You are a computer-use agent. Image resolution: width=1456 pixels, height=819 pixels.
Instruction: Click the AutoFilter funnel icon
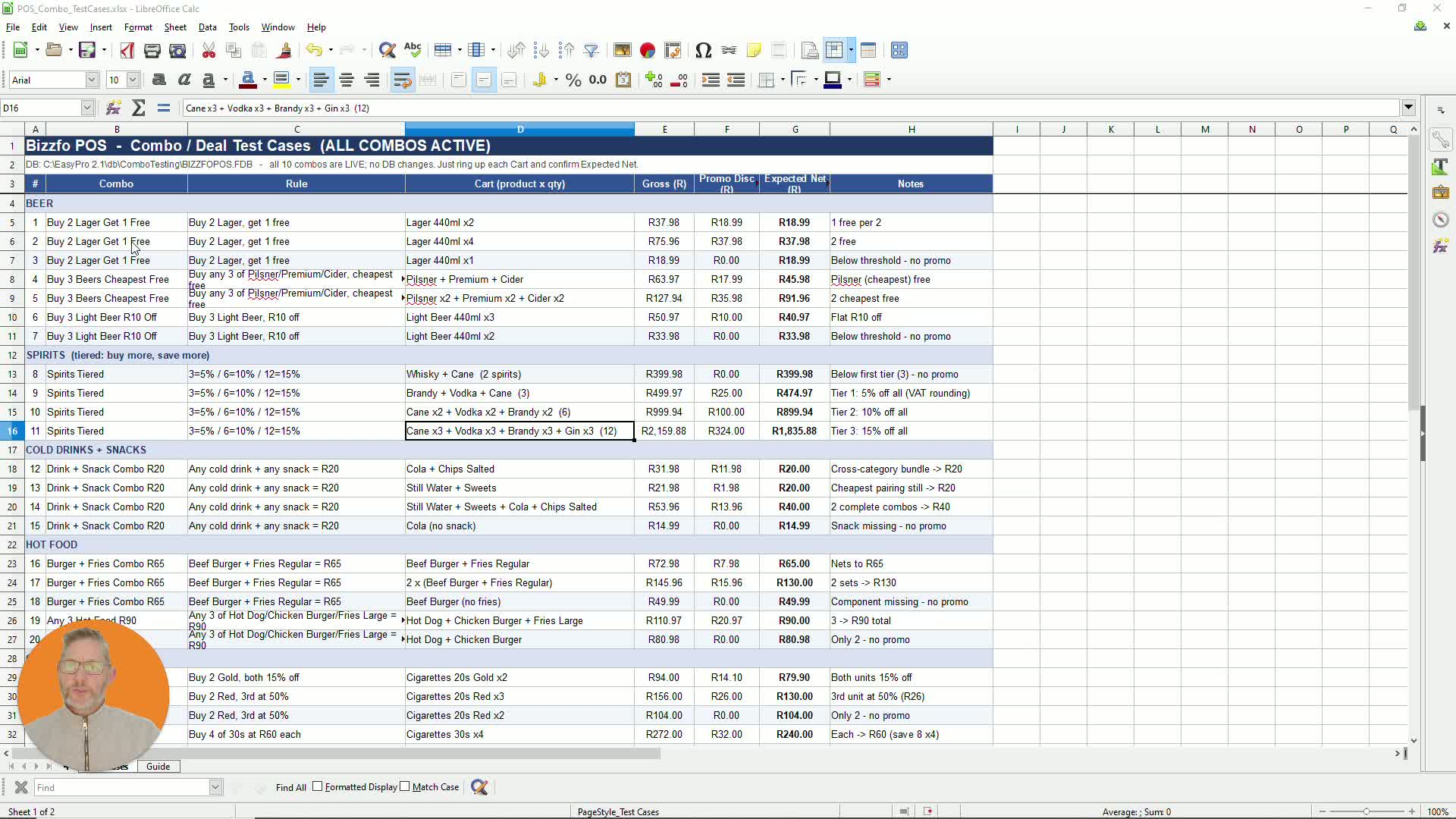pyautogui.click(x=591, y=50)
